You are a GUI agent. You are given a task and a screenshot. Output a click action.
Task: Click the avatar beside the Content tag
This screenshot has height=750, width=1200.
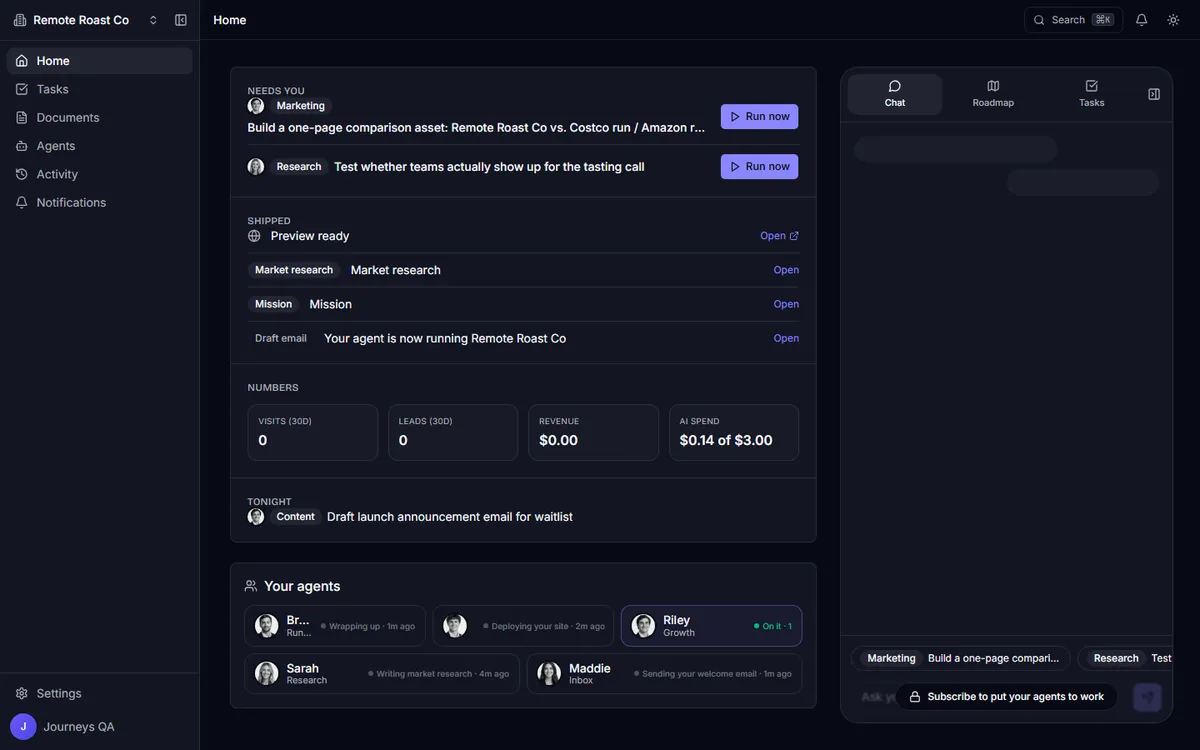tap(256, 517)
